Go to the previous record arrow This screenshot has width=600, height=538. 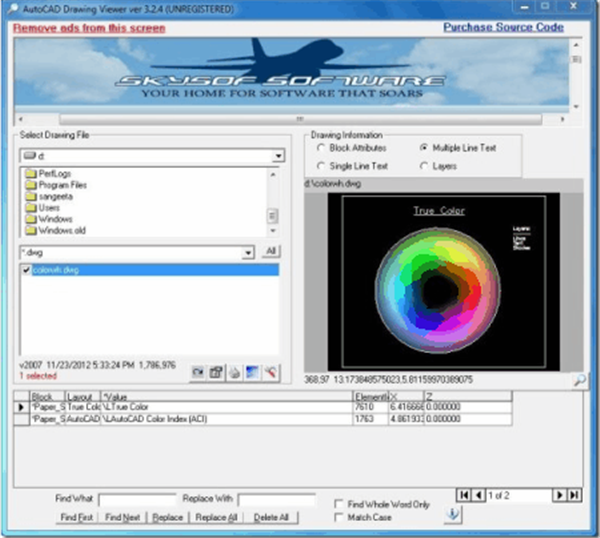tap(479, 495)
